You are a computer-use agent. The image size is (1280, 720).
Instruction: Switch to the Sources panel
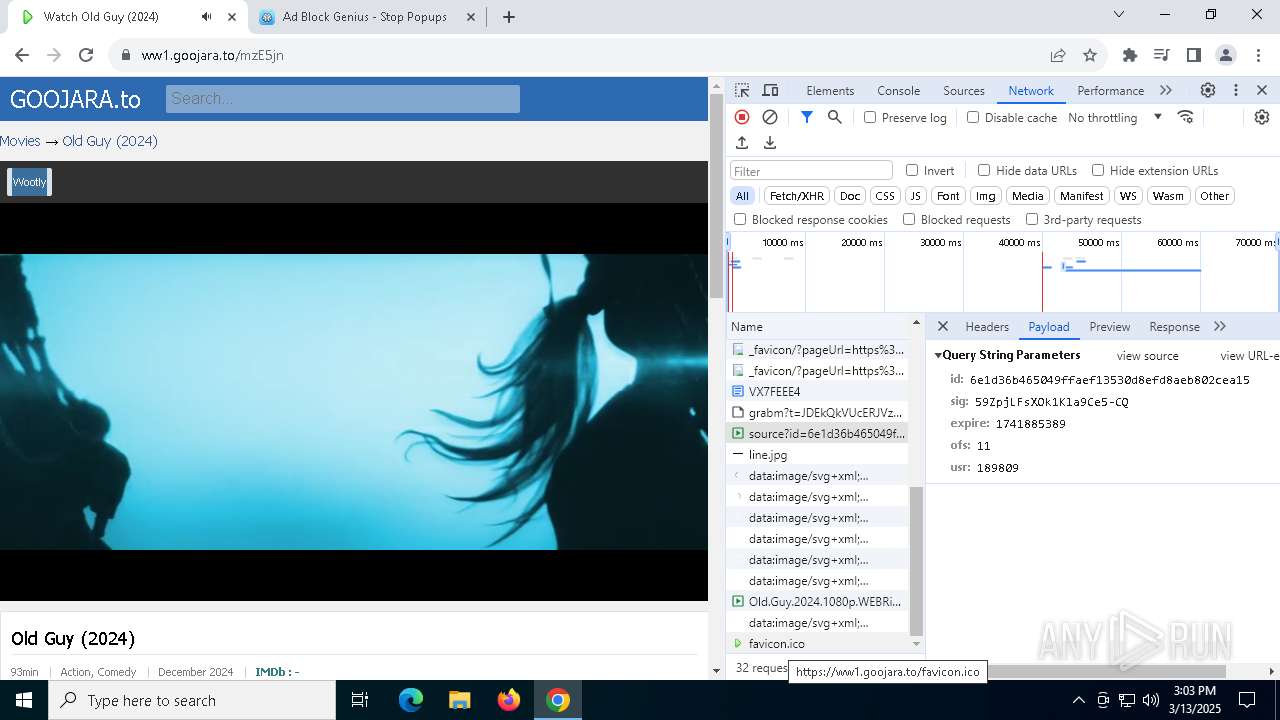point(964,90)
